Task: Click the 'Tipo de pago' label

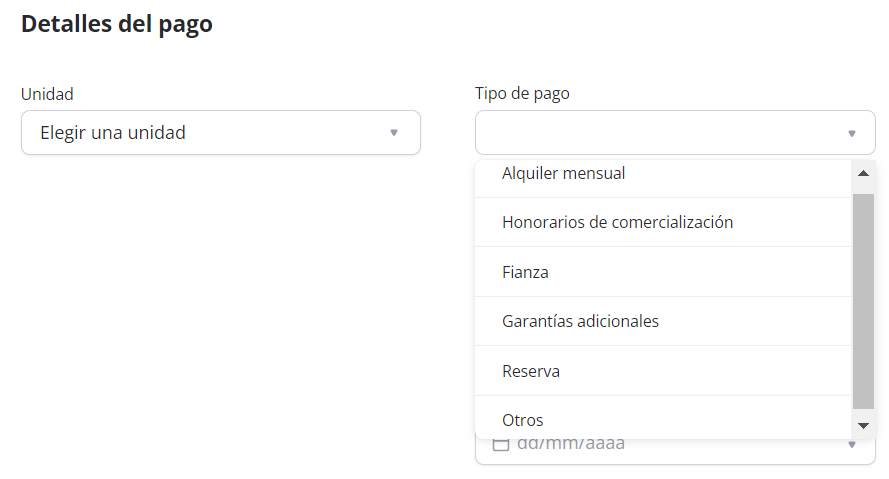Action: (x=522, y=94)
